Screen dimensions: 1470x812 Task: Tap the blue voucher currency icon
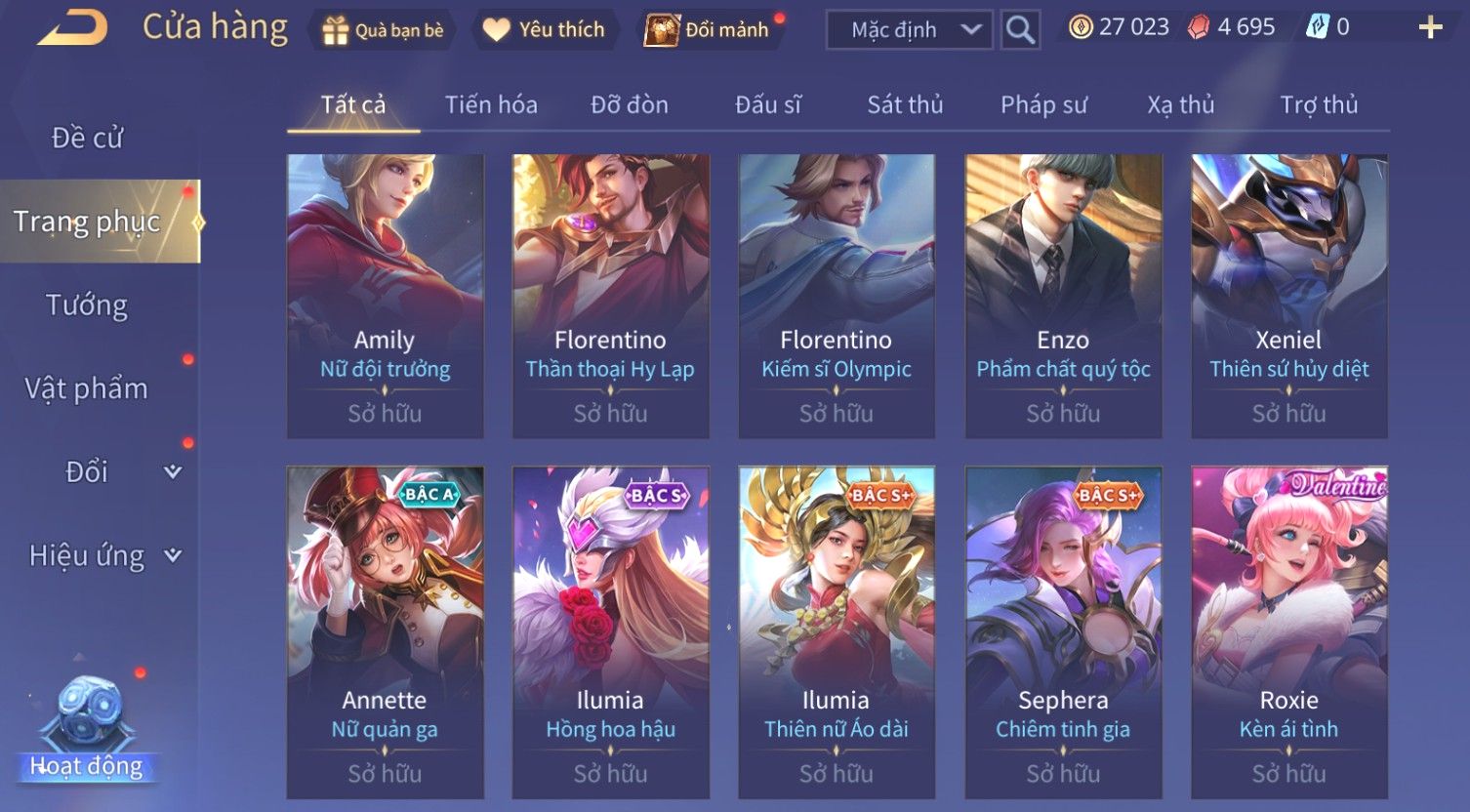[x=1317, y=27]
